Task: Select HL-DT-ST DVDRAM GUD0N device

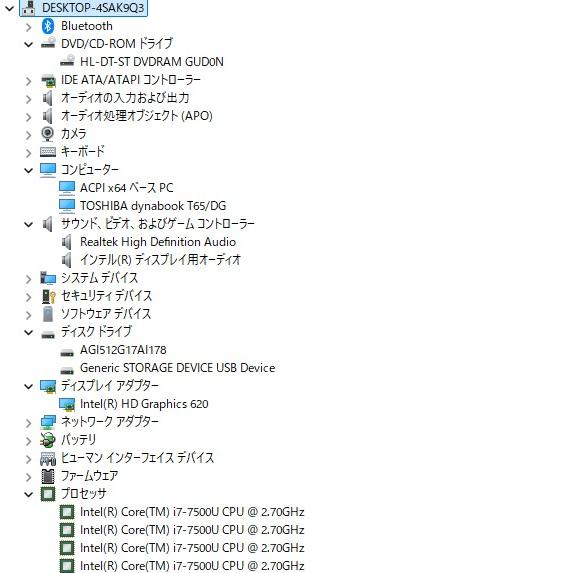Action: pos(152,61)
